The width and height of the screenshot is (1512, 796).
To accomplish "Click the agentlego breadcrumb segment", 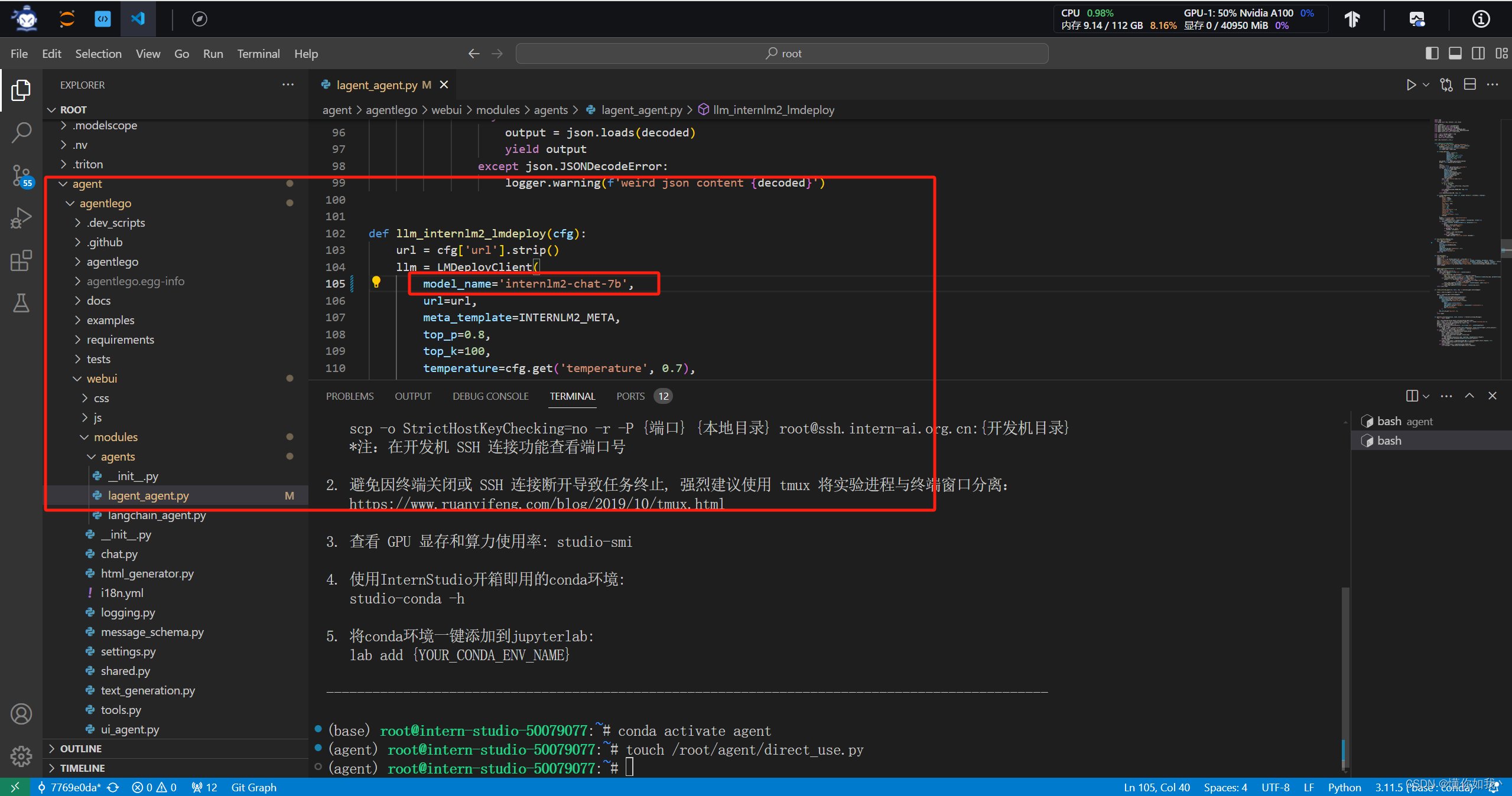I will [x=391, y=110].
